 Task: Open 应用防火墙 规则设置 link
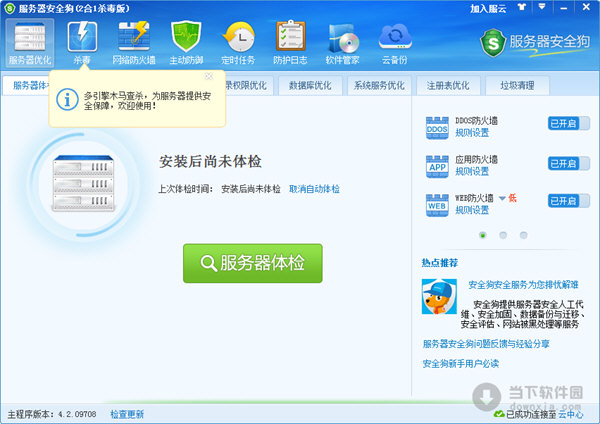click(x=472, y=172)
